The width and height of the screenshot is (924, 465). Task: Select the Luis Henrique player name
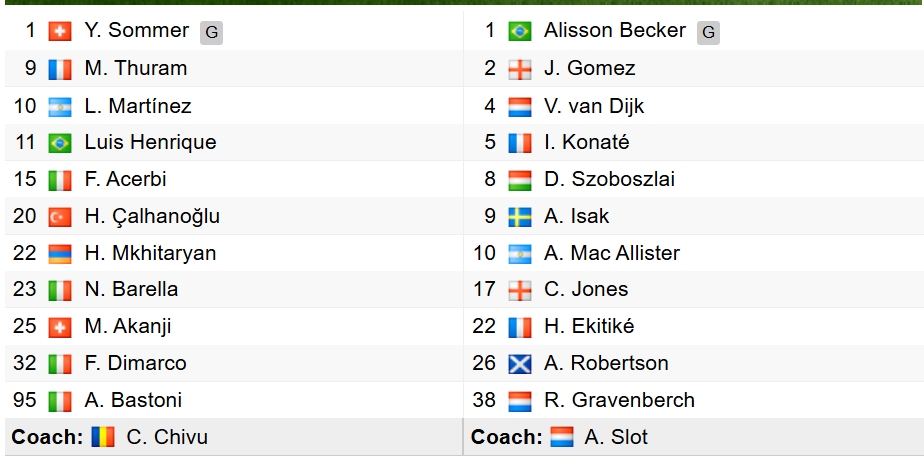pos(150,142)
